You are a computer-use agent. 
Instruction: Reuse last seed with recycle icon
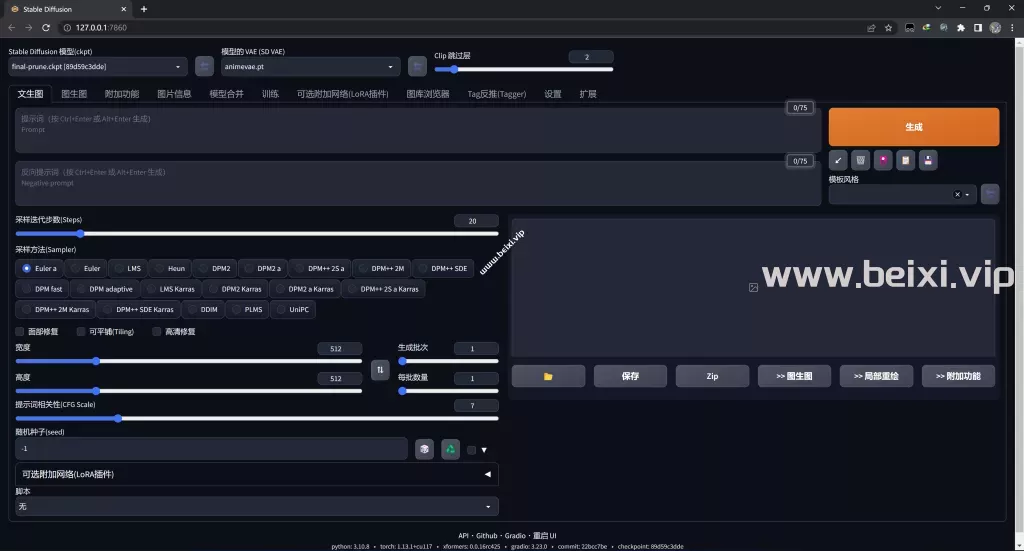451,449
